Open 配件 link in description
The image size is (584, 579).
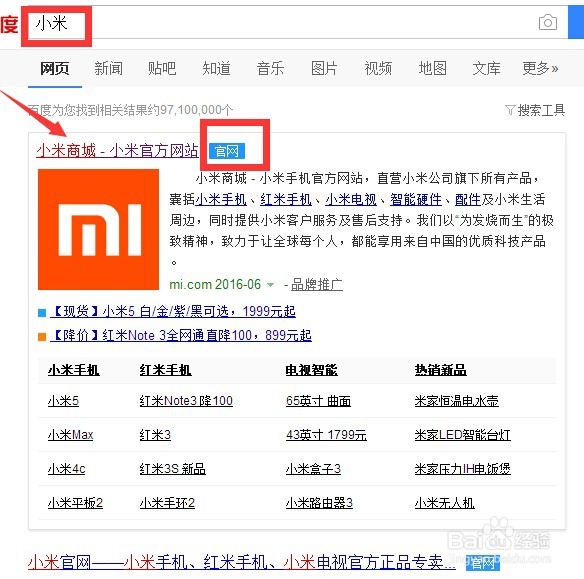[468, 200]
